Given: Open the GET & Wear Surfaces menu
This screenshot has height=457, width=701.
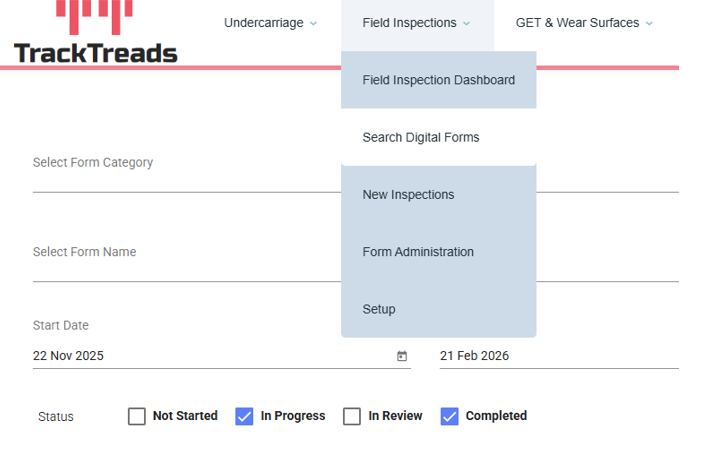Looking at the screenshot, I should (577, 23).
